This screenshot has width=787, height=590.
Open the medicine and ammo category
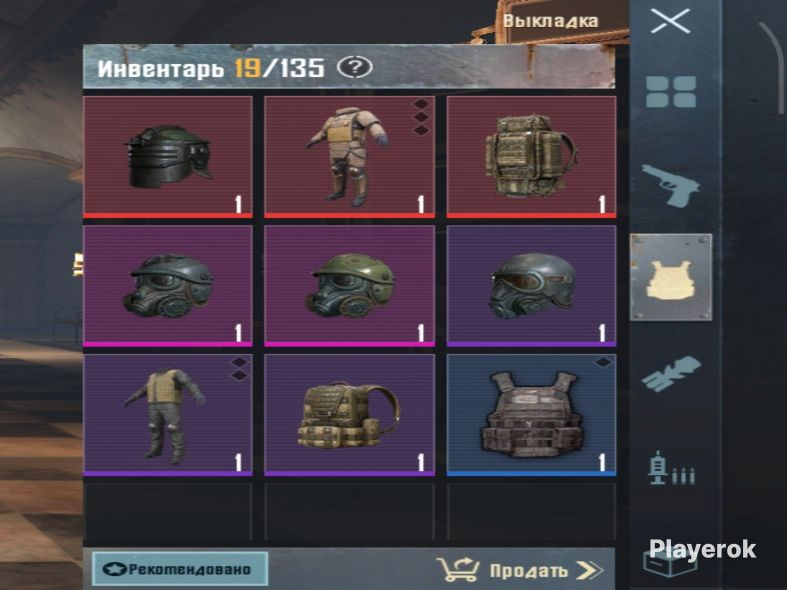pyautogui.click(x=672, y=468)
